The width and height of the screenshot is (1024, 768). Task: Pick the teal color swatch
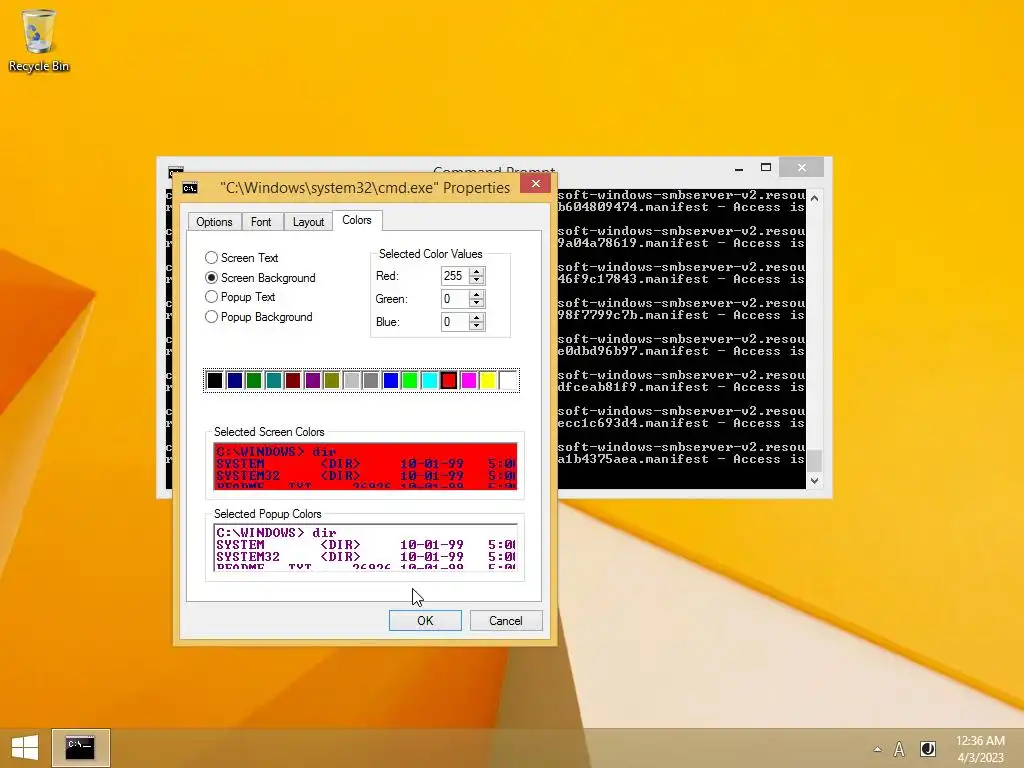(x=274, y=381)
